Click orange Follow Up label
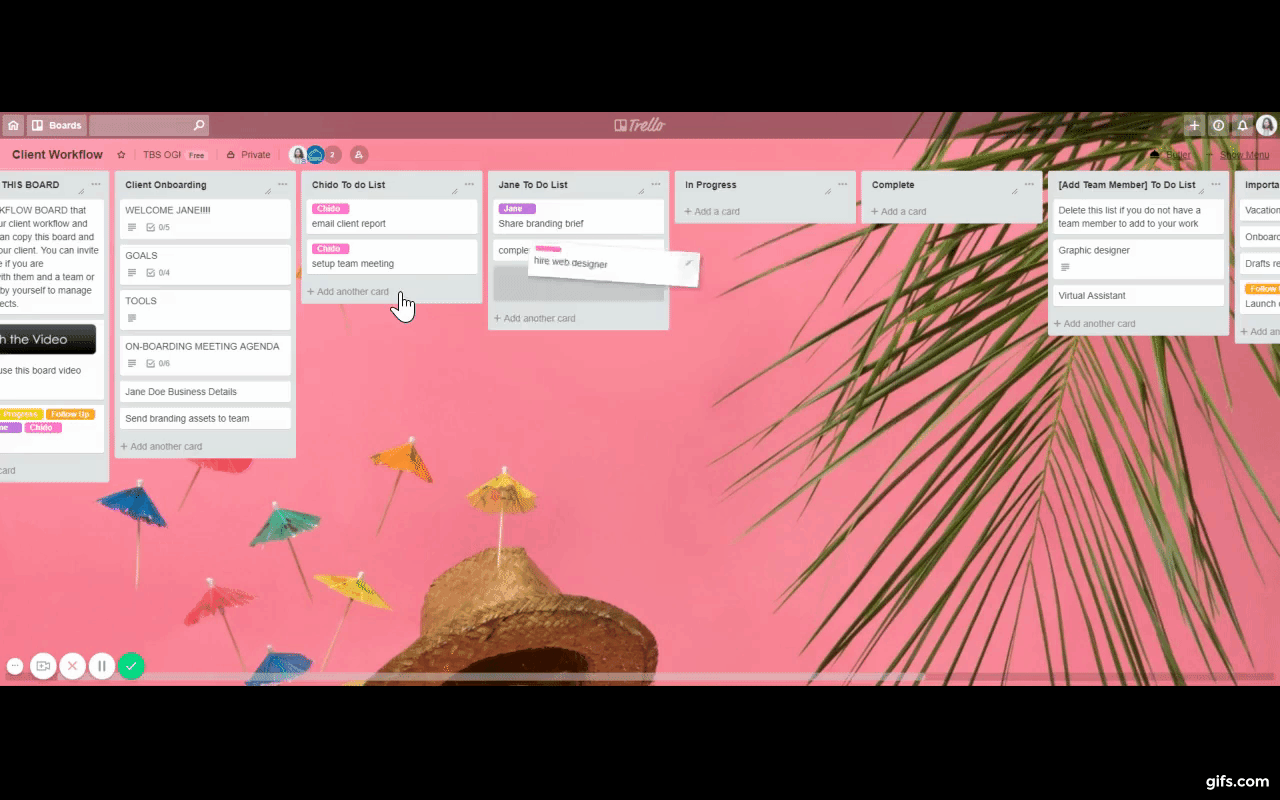Viewport: 1280px width, 800px height. [71, 414]
